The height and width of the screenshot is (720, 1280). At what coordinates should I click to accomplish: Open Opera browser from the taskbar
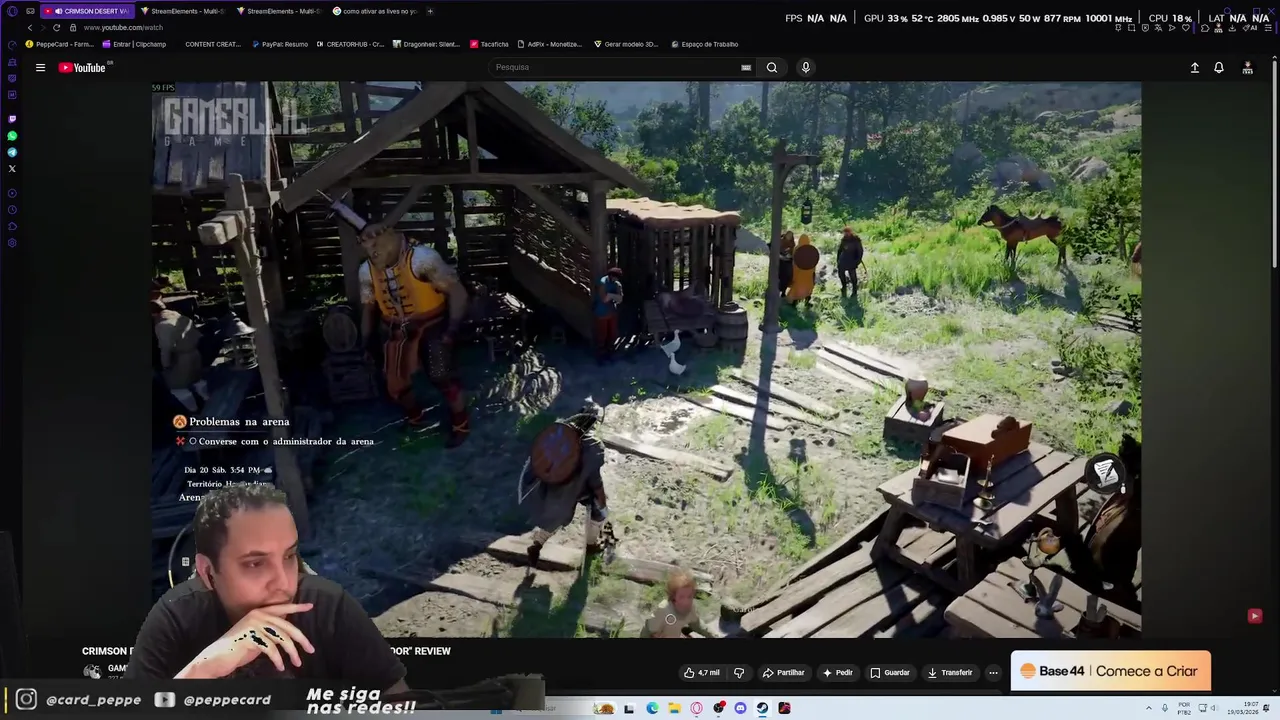[696, 708]
